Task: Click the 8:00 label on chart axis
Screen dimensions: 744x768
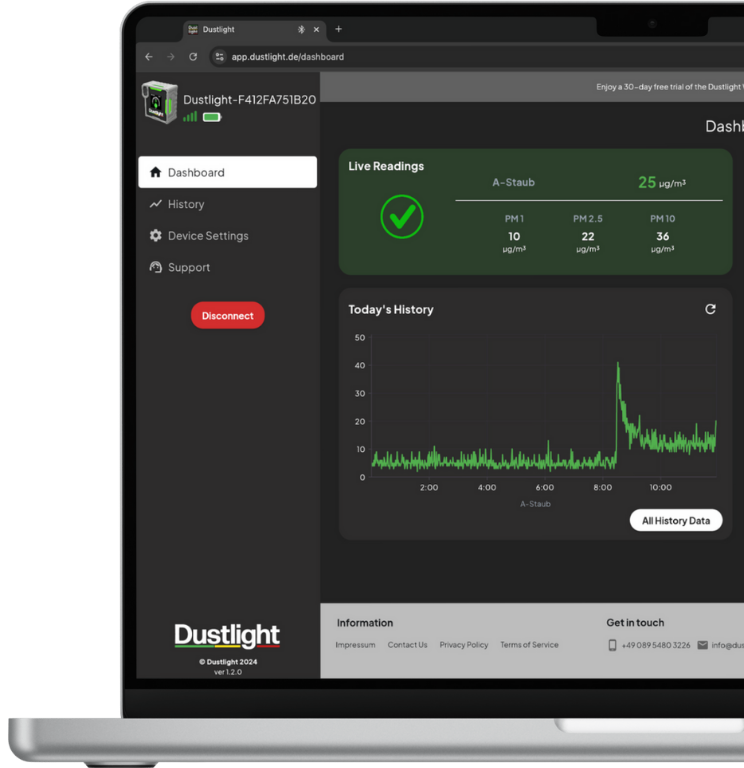Action: pos(602,487)
